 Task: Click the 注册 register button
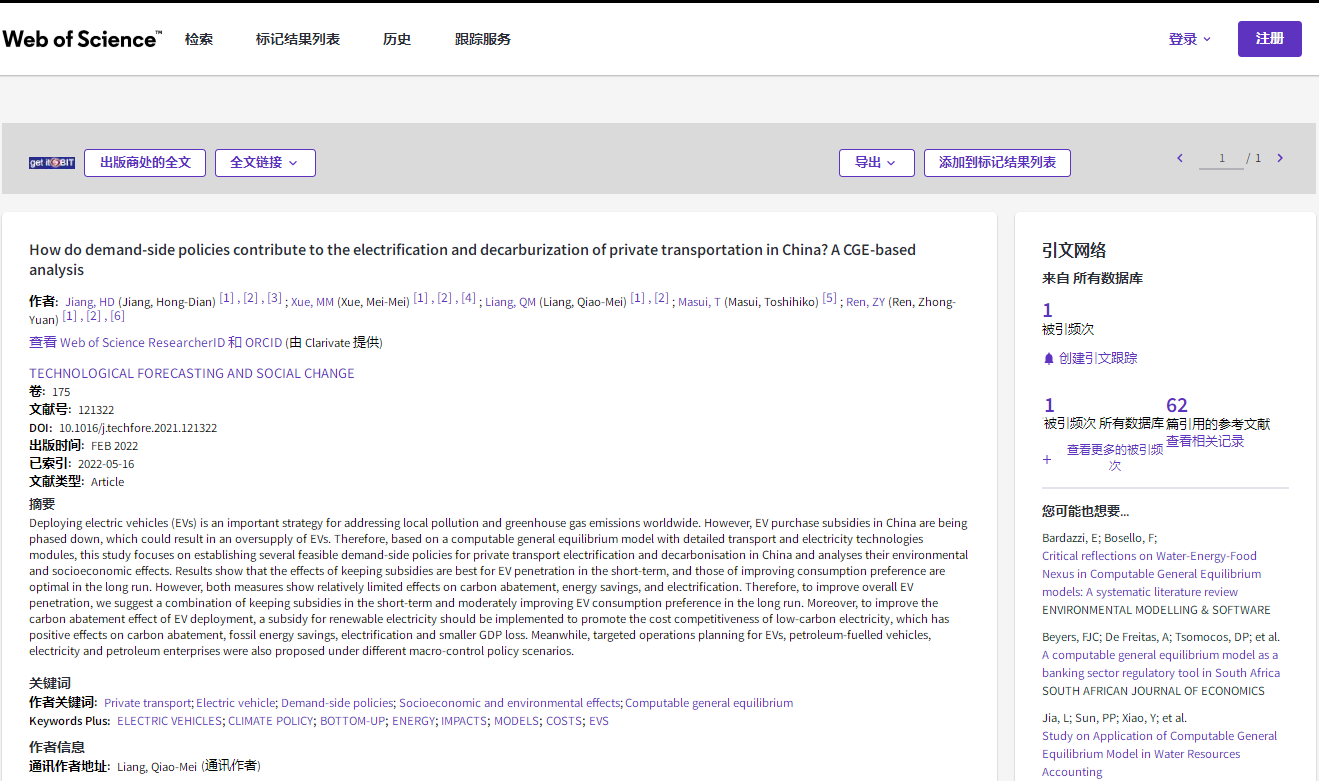pyautogui.click(x=1269, y=39)
